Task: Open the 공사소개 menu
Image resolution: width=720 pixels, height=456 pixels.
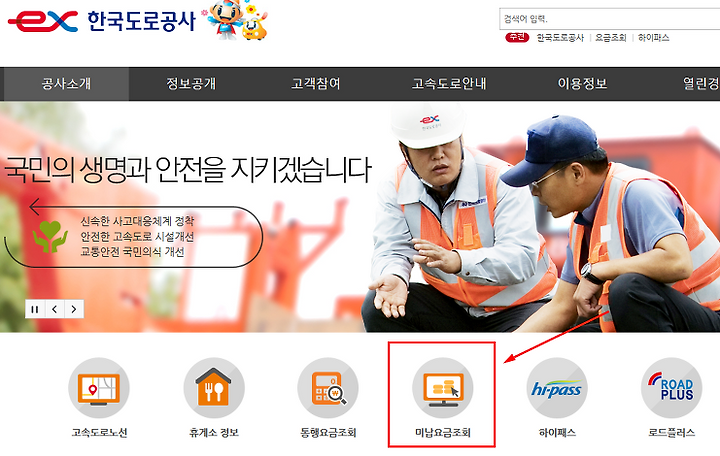Action: coord(66,84)
